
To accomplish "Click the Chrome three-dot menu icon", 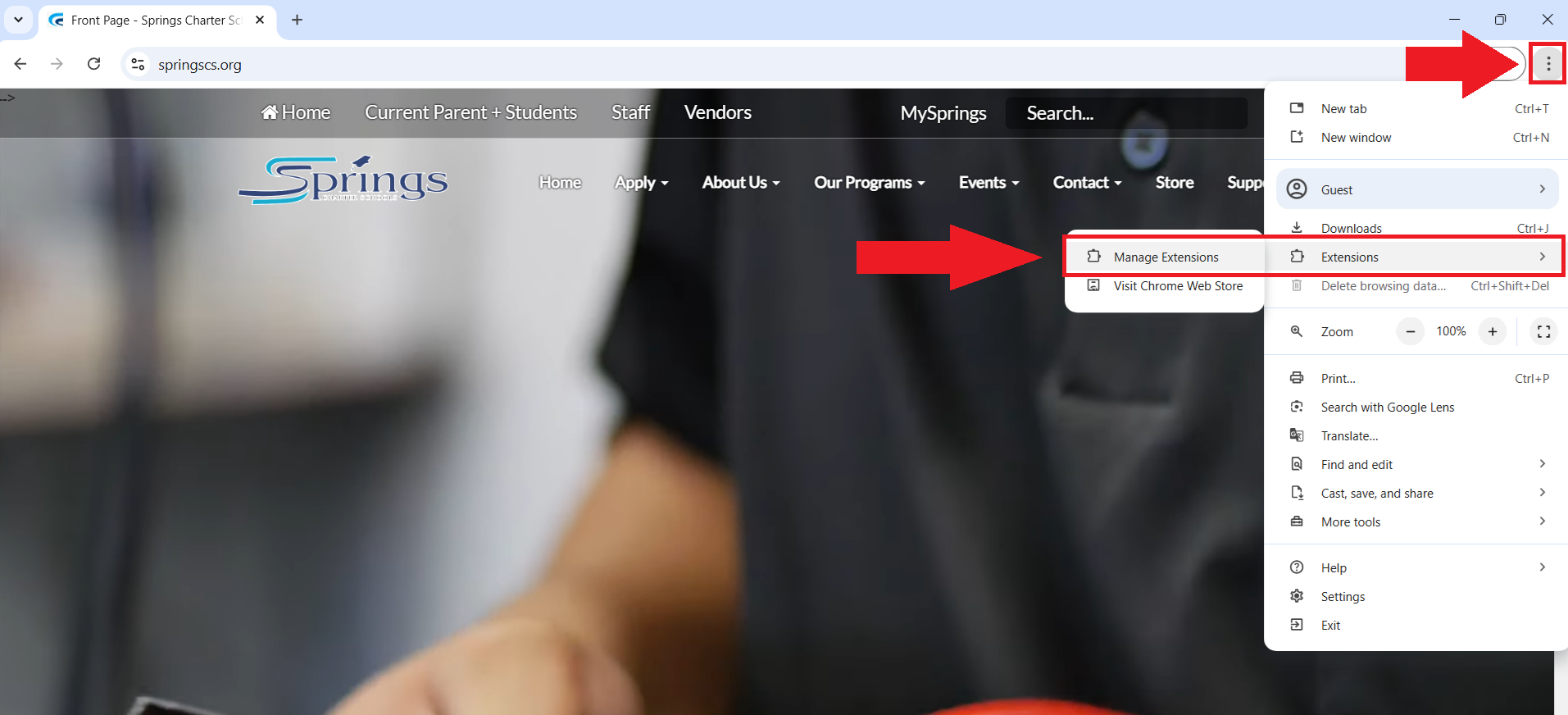I will [x=1548, y=64].
